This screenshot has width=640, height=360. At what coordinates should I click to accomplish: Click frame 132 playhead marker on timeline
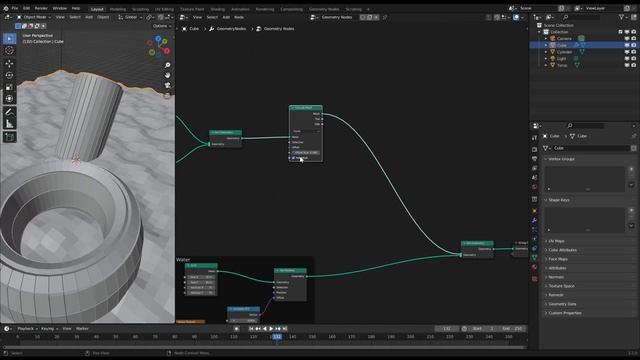(x=277, y=337)
